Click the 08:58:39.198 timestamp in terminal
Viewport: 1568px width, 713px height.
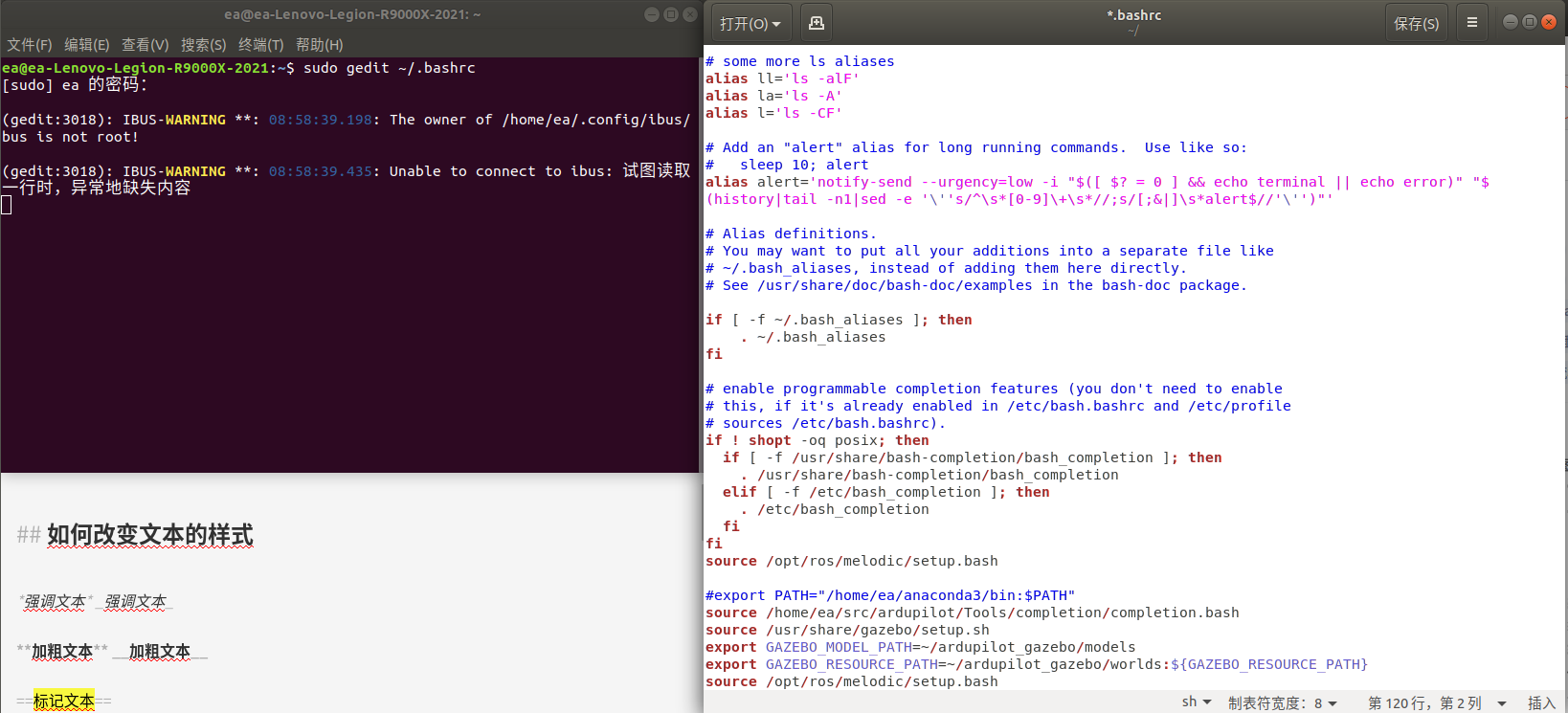click(321, 120)
